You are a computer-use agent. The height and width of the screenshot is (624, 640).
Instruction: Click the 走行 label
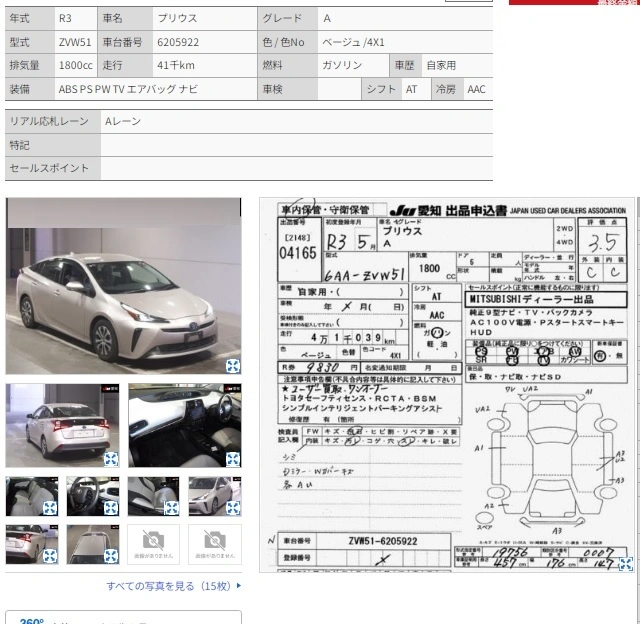click(x=113, y=65)
